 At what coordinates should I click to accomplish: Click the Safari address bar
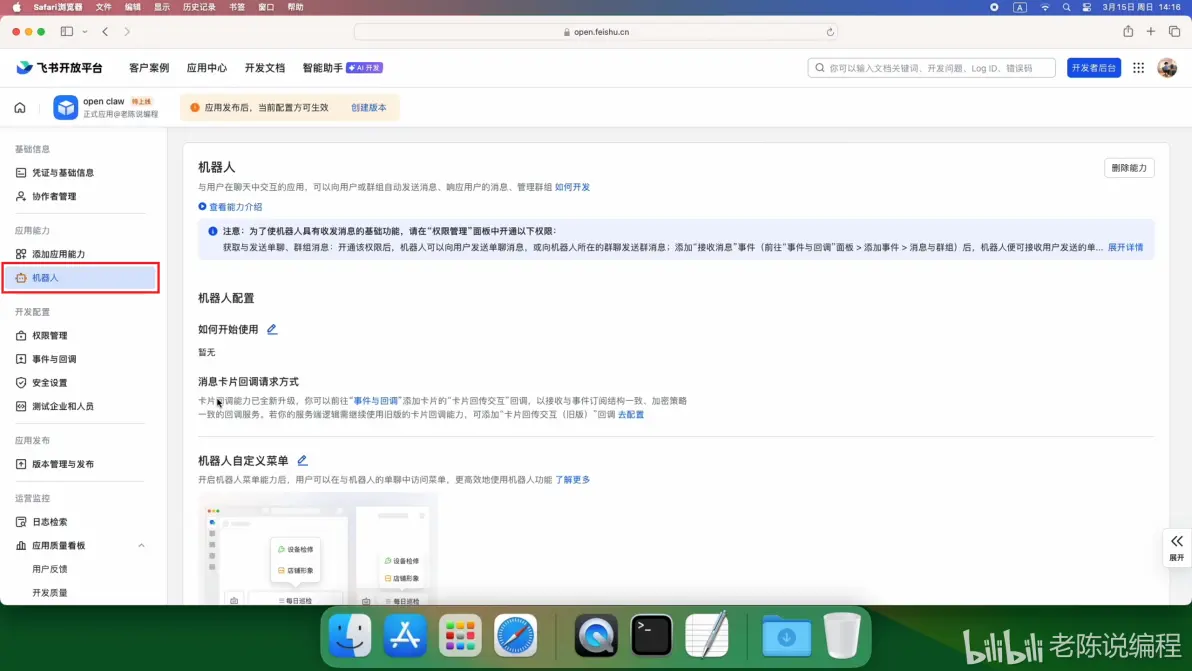coord(597,32)
